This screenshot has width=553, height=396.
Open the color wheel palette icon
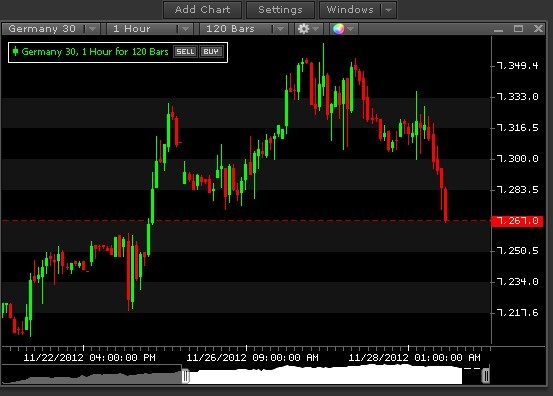click(339, 29)
